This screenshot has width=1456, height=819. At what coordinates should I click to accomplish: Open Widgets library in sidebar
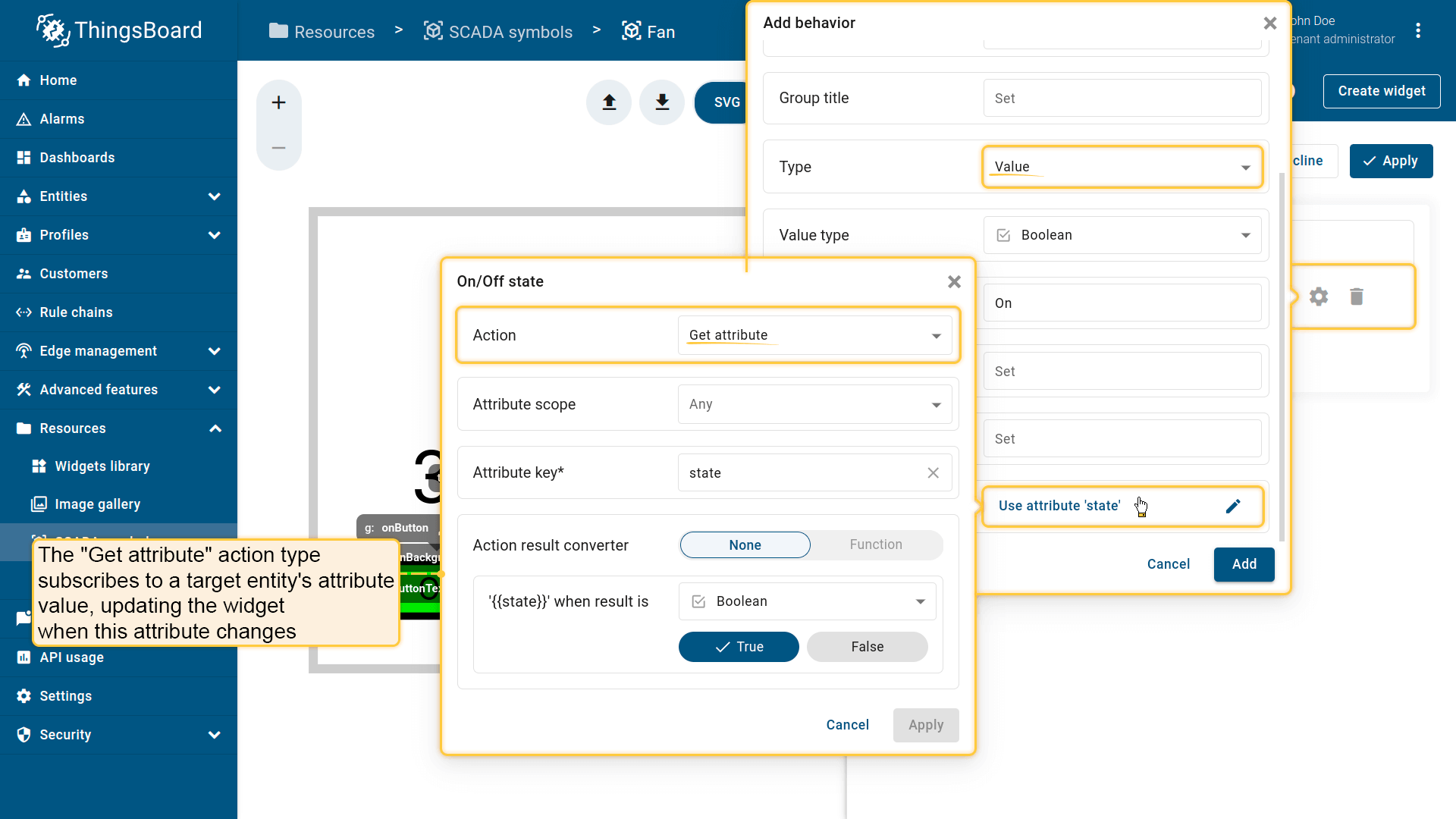[x=102, y=466]
